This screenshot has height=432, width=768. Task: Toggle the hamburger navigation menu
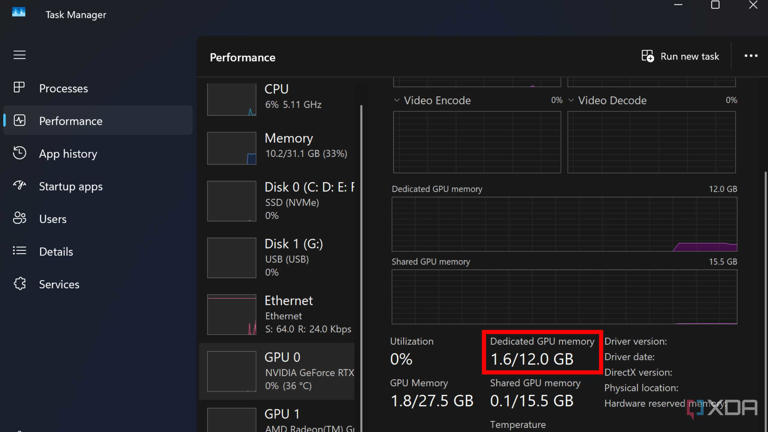click(19, 55)
